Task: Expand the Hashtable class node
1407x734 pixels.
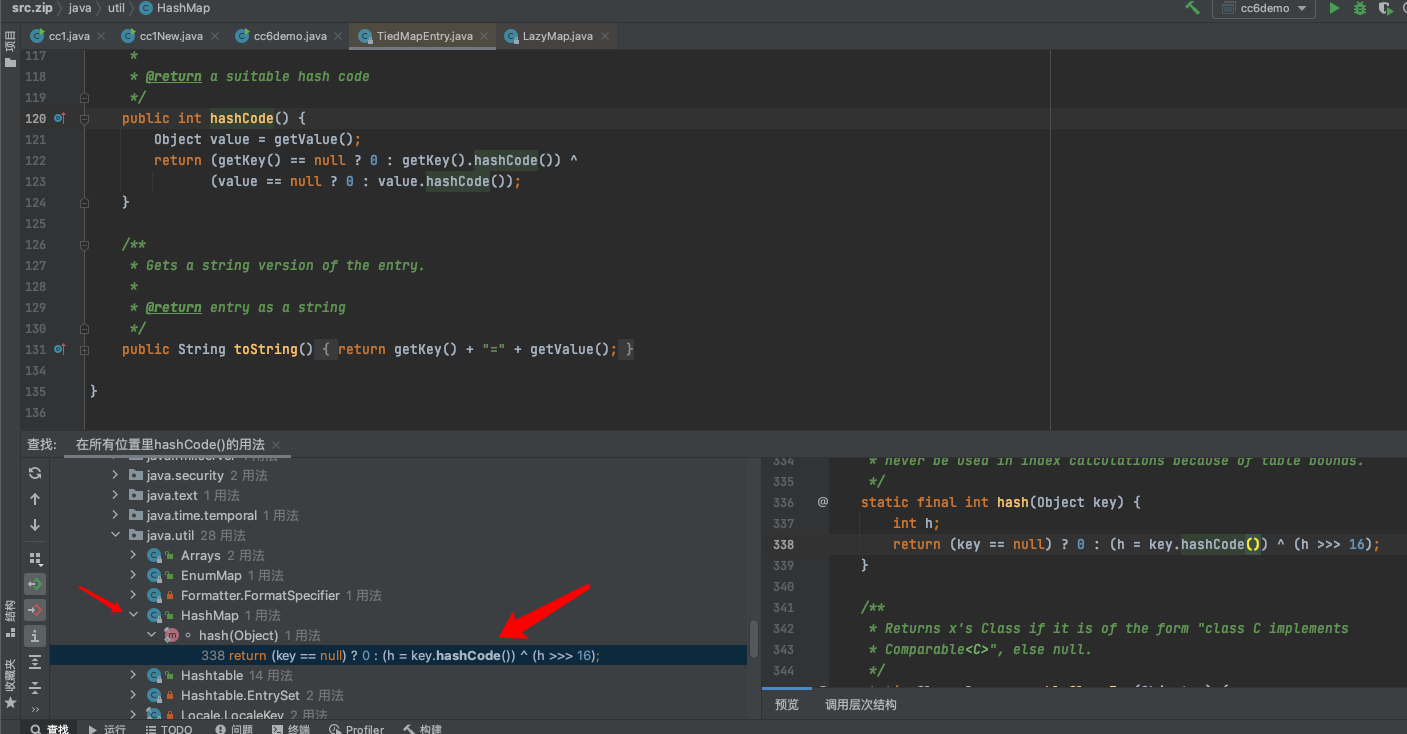Action: [133, 675]
